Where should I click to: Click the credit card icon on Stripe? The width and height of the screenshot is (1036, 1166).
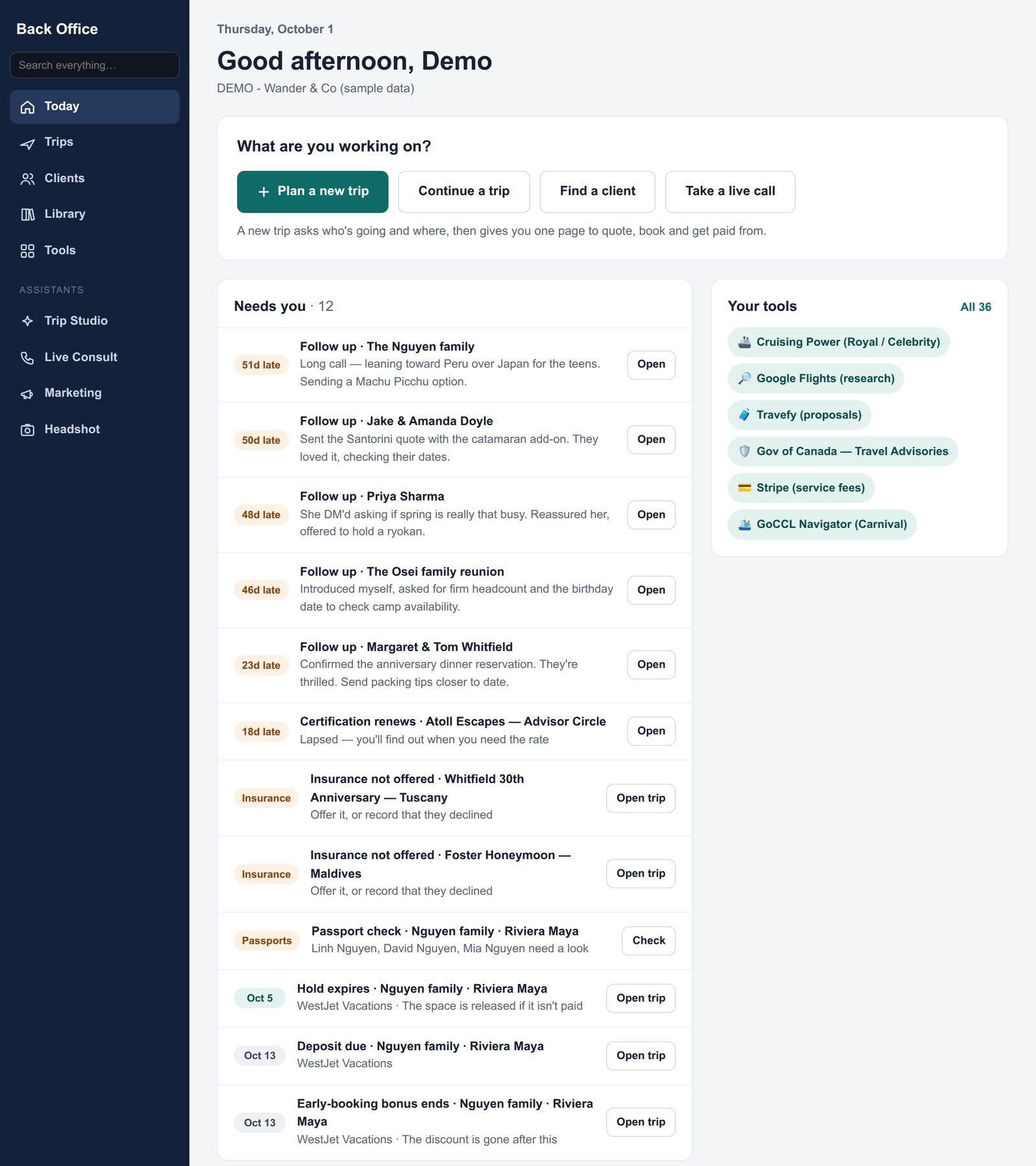click(x=745, y=488)
